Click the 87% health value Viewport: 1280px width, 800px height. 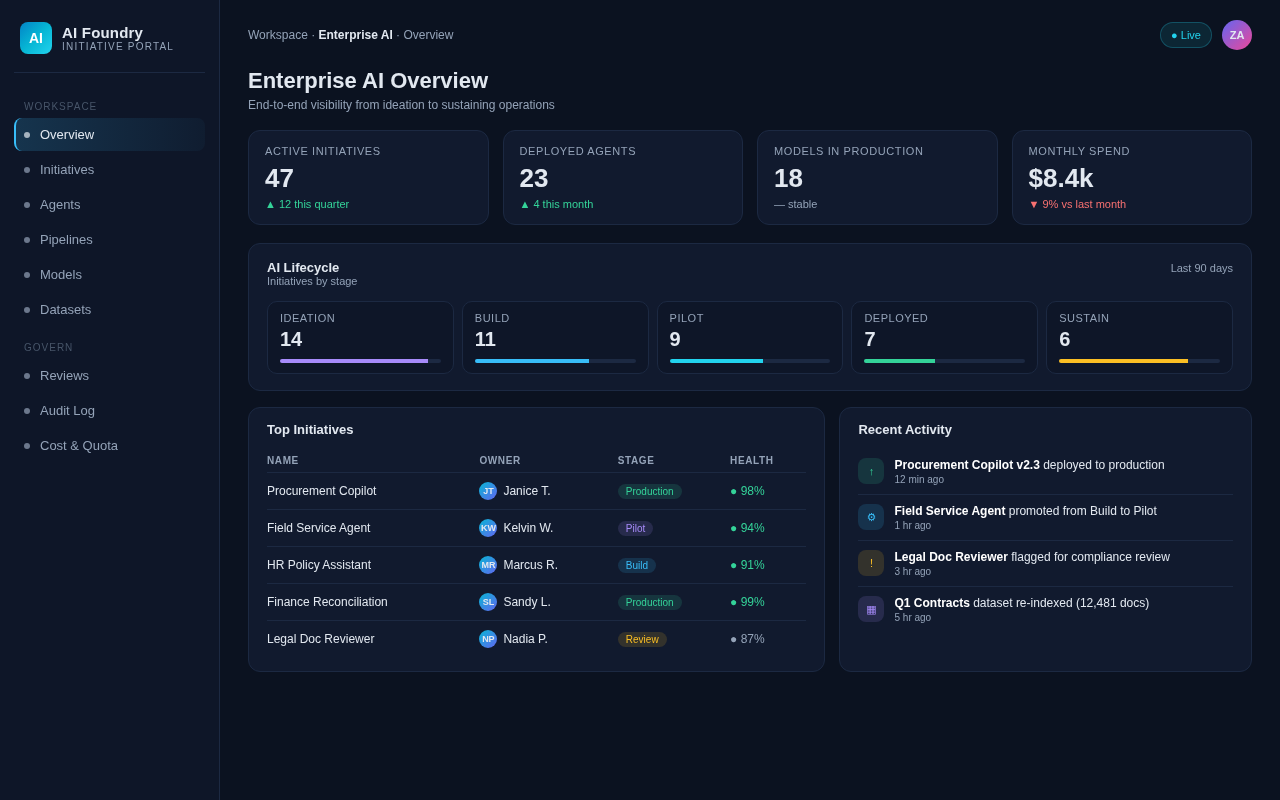[x=747, y=639]
